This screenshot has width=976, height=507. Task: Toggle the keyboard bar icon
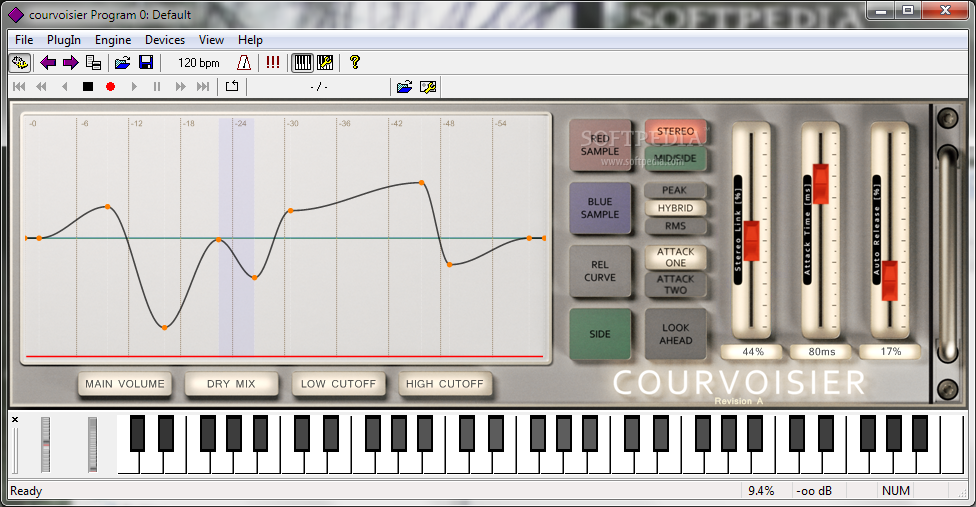pyautogui.click(x=303, y=62)
